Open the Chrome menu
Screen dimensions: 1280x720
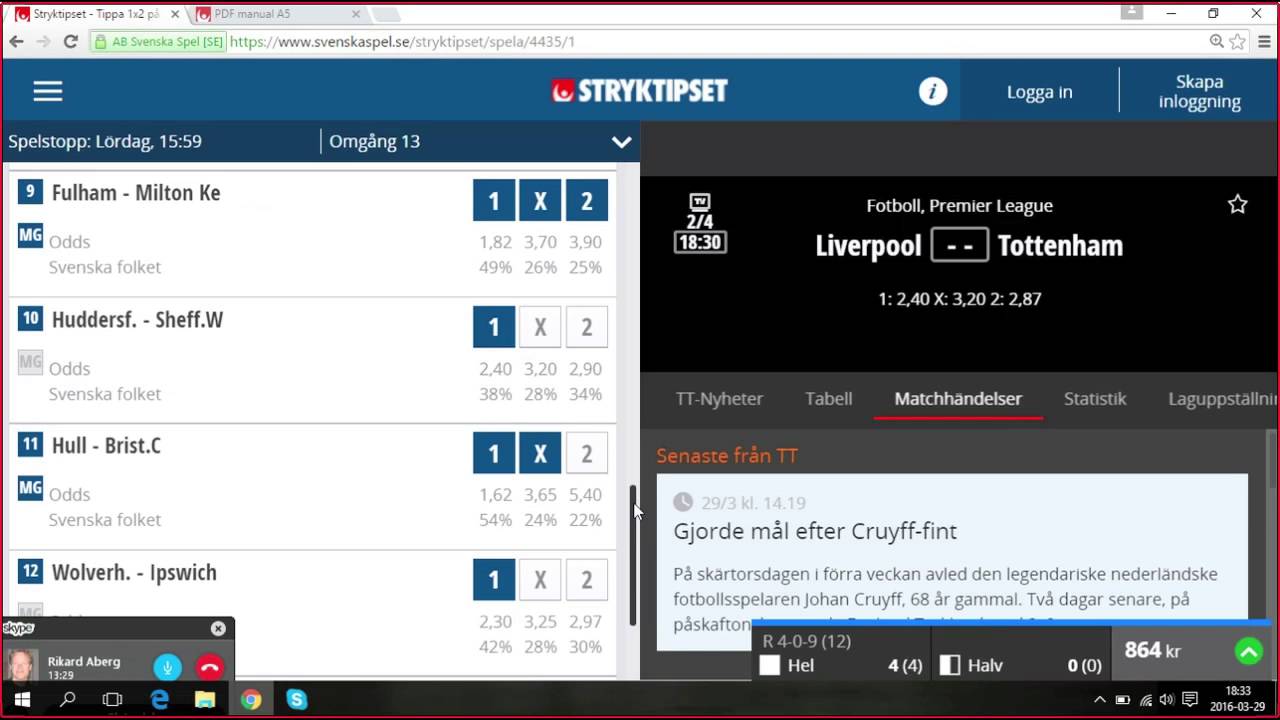click(1263, 41)
